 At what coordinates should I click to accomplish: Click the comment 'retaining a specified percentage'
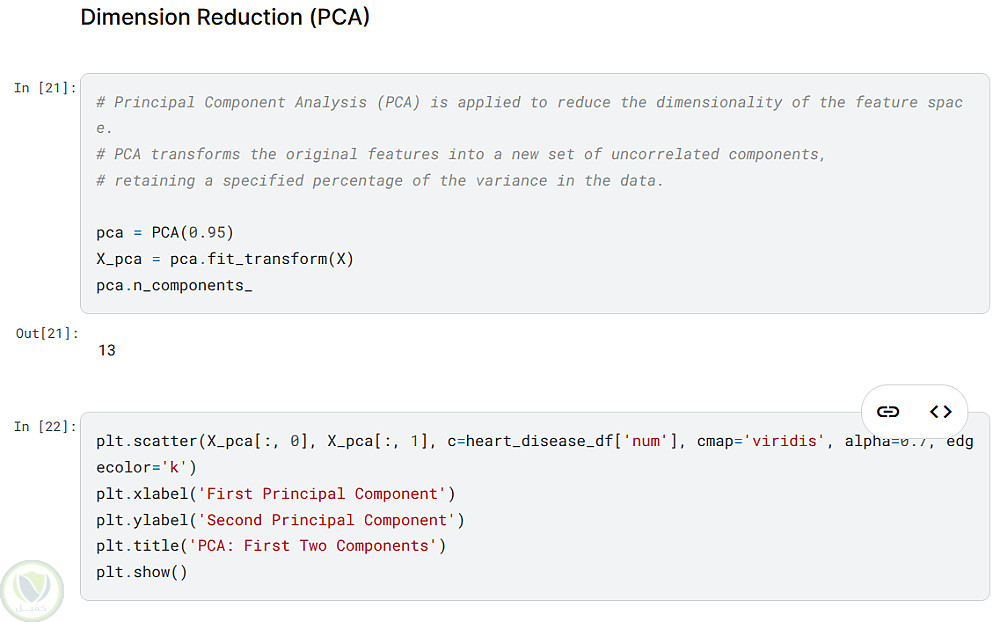380,181
